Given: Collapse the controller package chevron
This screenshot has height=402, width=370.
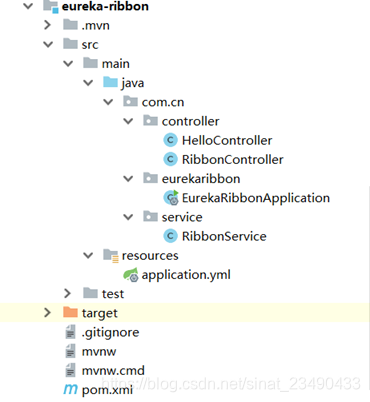Looking at the screenshot, I should 128,121.
